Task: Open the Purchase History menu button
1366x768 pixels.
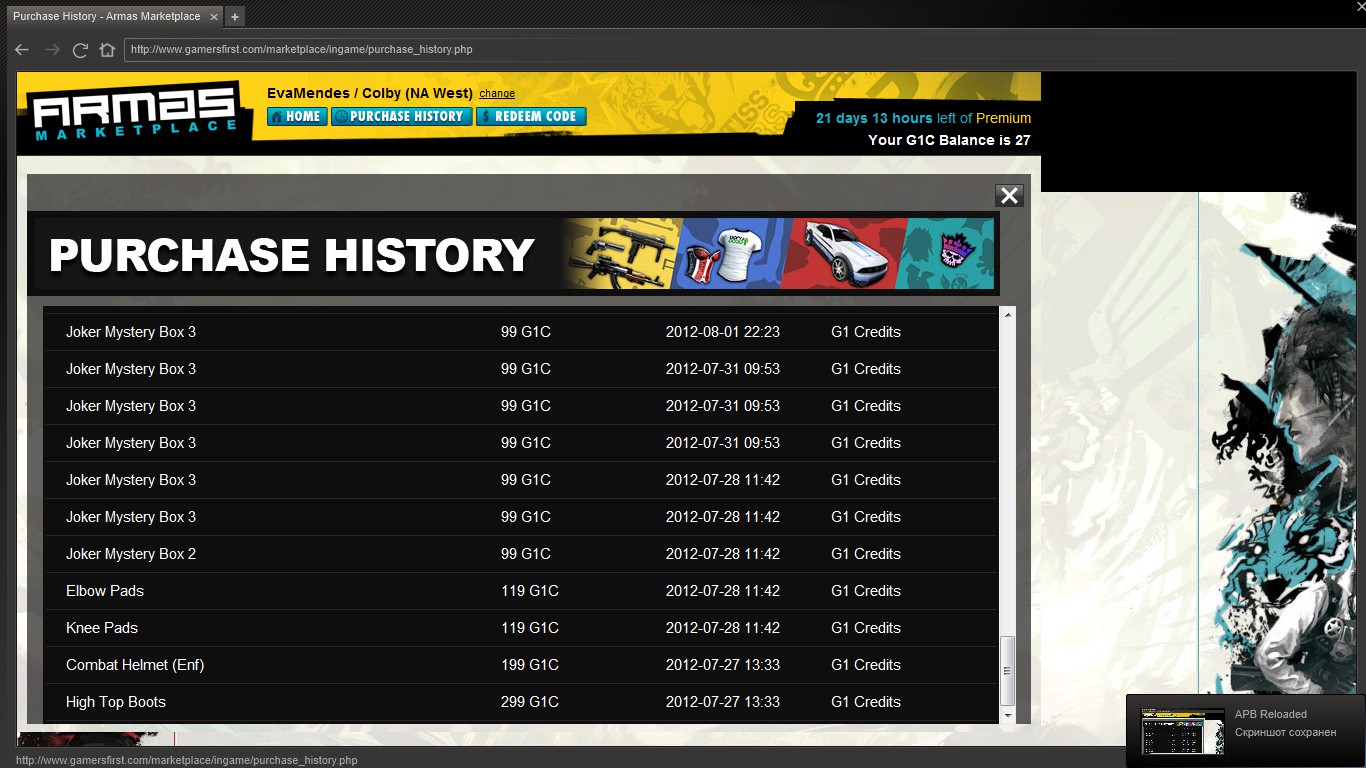Action: (401, 117)
